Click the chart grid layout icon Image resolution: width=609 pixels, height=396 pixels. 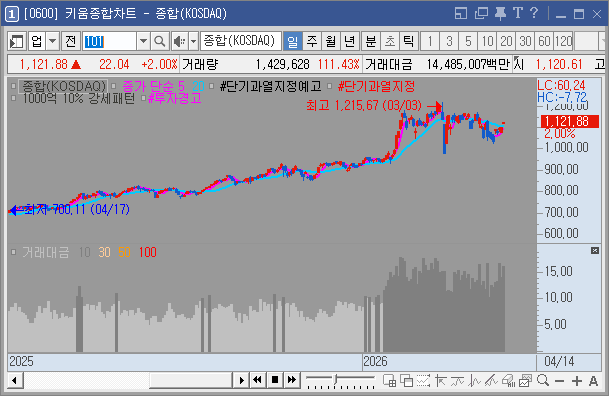click(x=390, y=381)
